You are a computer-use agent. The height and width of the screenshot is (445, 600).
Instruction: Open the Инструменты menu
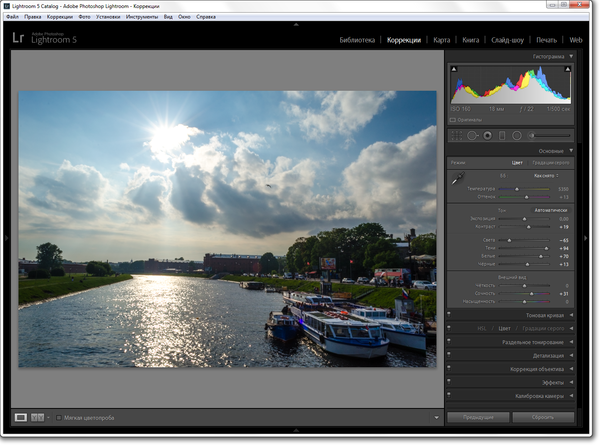click(142, 17)
